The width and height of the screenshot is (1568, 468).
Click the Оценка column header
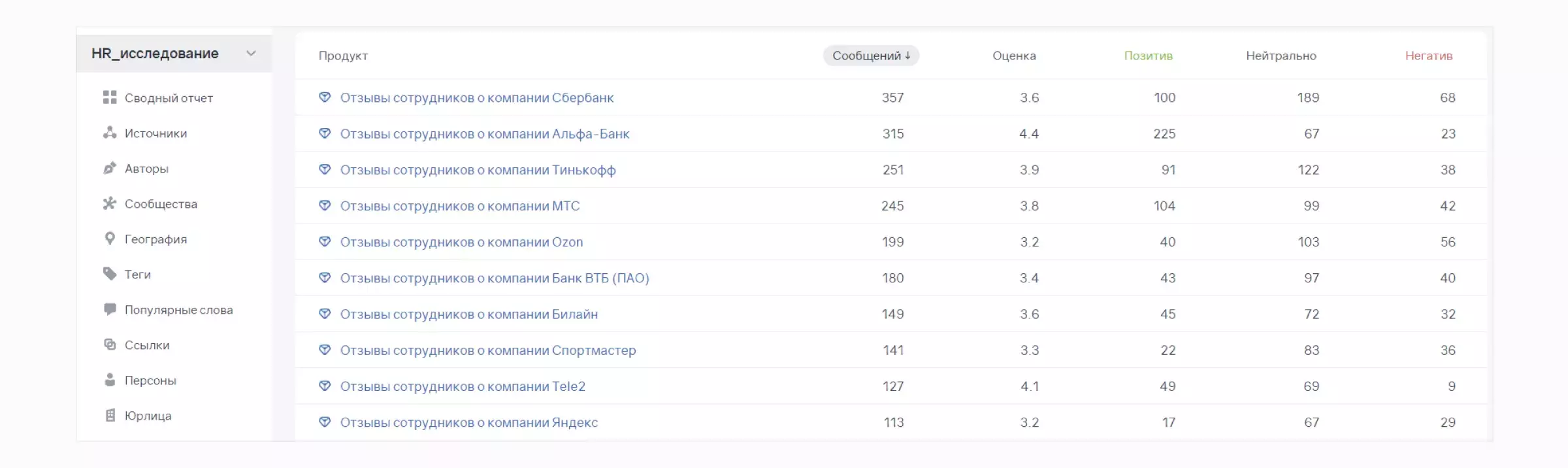[x=1014, y=56]
